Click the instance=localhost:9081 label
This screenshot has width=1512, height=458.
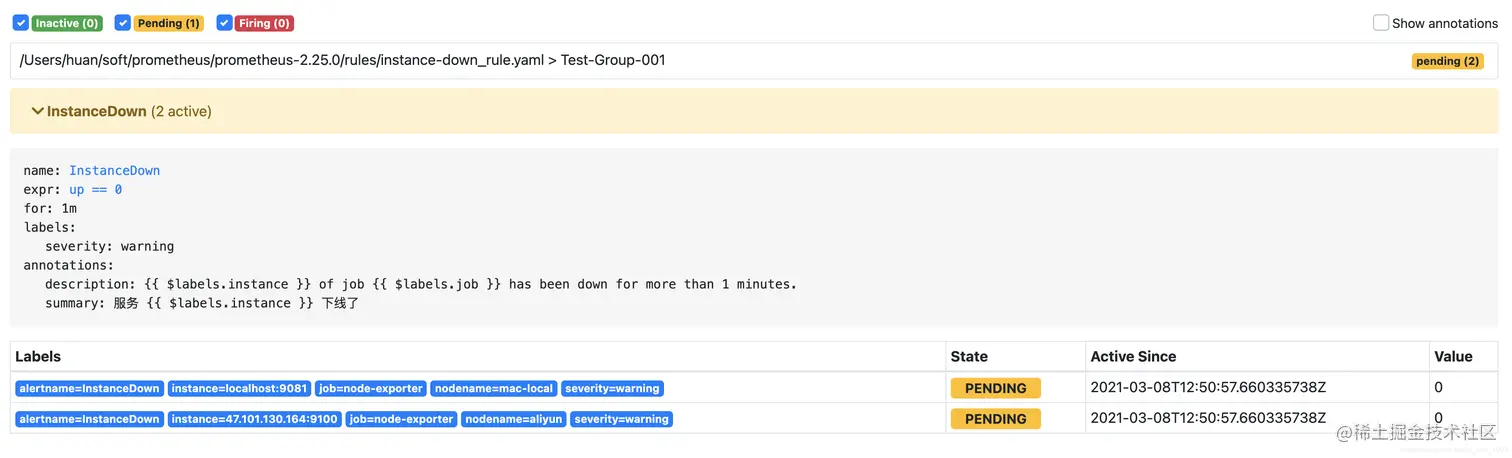point(239,388)
